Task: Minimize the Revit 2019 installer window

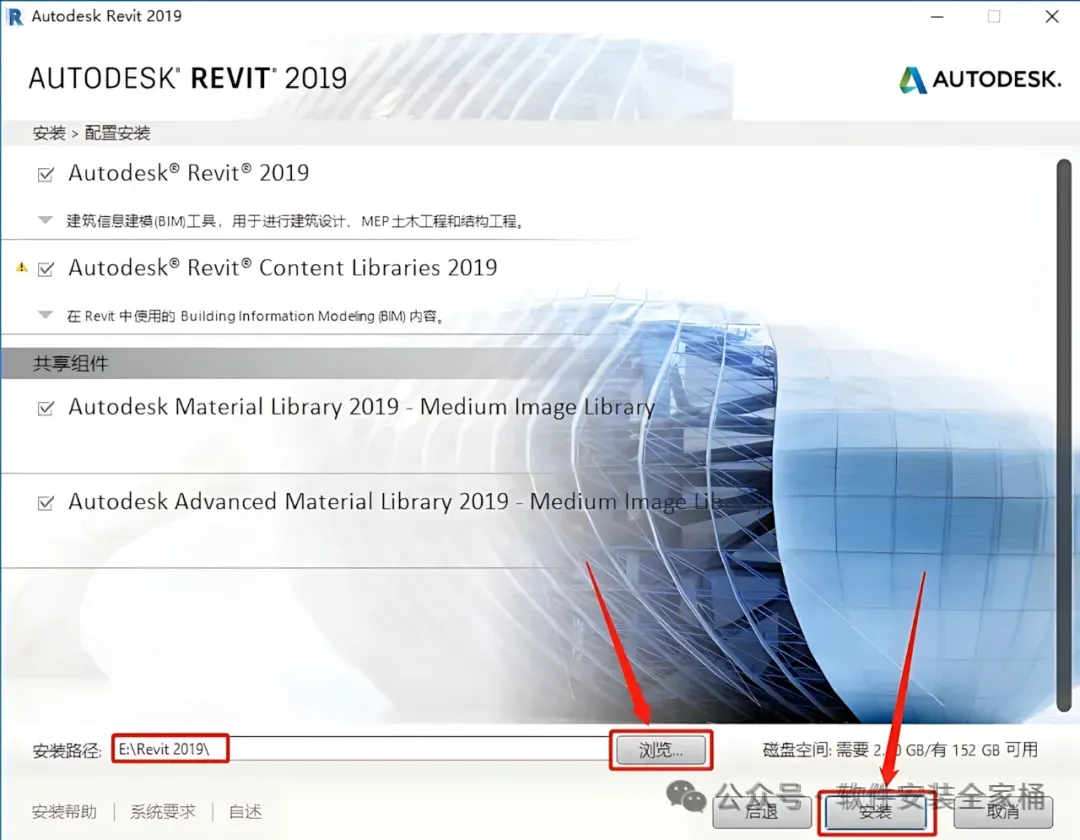Action: tap(937, 17)
